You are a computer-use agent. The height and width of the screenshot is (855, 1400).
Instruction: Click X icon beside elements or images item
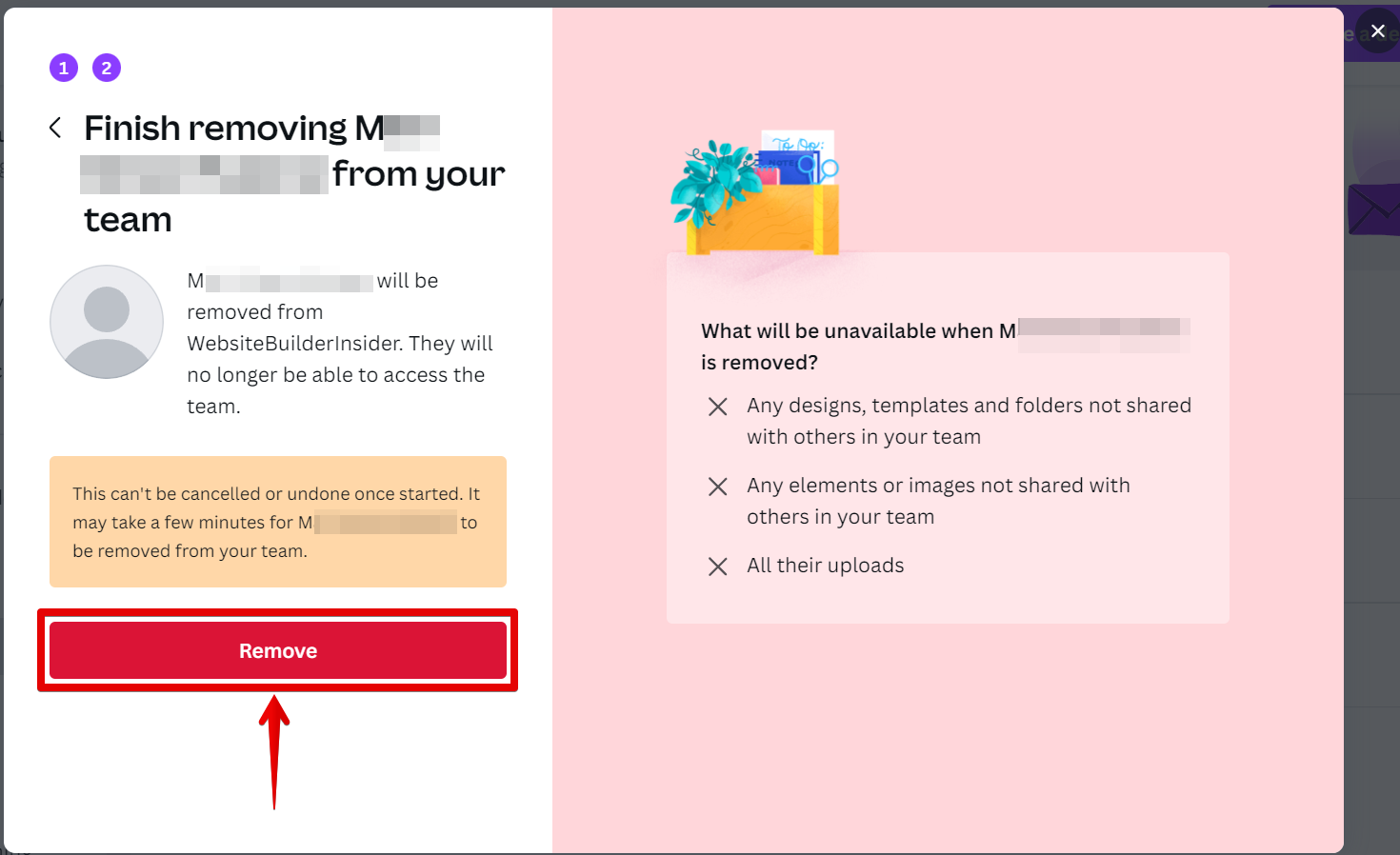tap(718, 487)
